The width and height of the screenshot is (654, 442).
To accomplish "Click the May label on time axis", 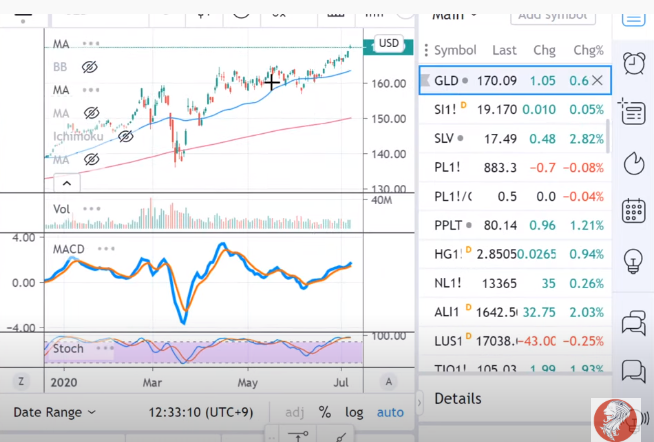I will (247, 382).
